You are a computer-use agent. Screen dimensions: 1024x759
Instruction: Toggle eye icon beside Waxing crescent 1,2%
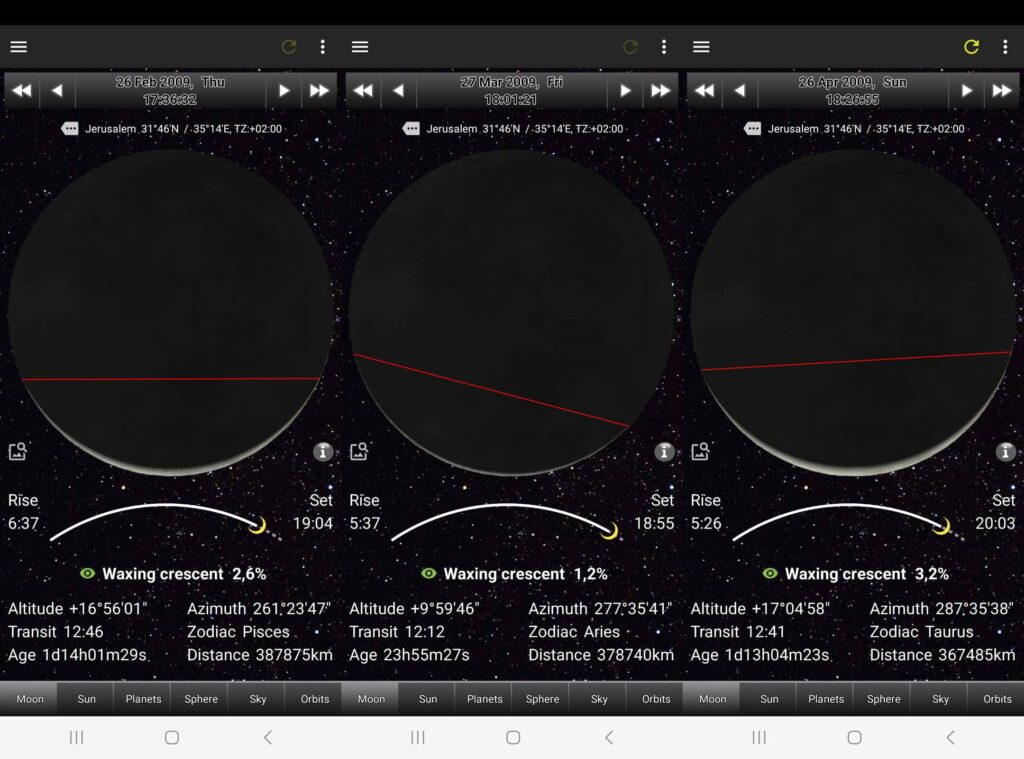[x=429, y=574]
